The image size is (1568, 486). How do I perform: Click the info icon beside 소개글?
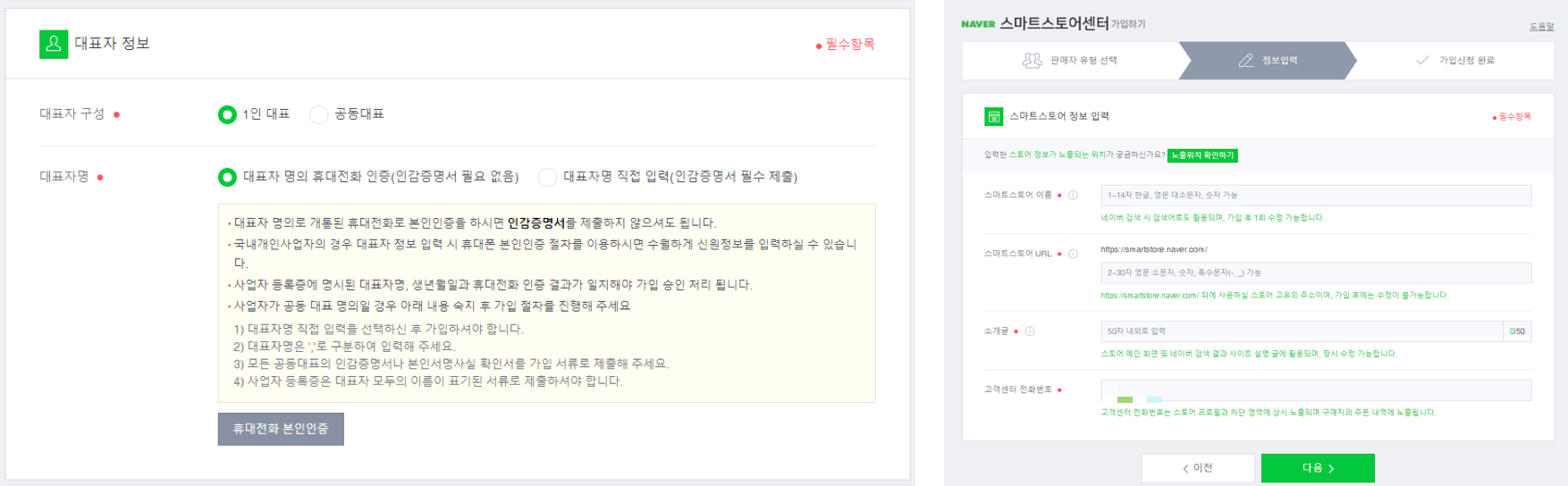coord(1030,331)
